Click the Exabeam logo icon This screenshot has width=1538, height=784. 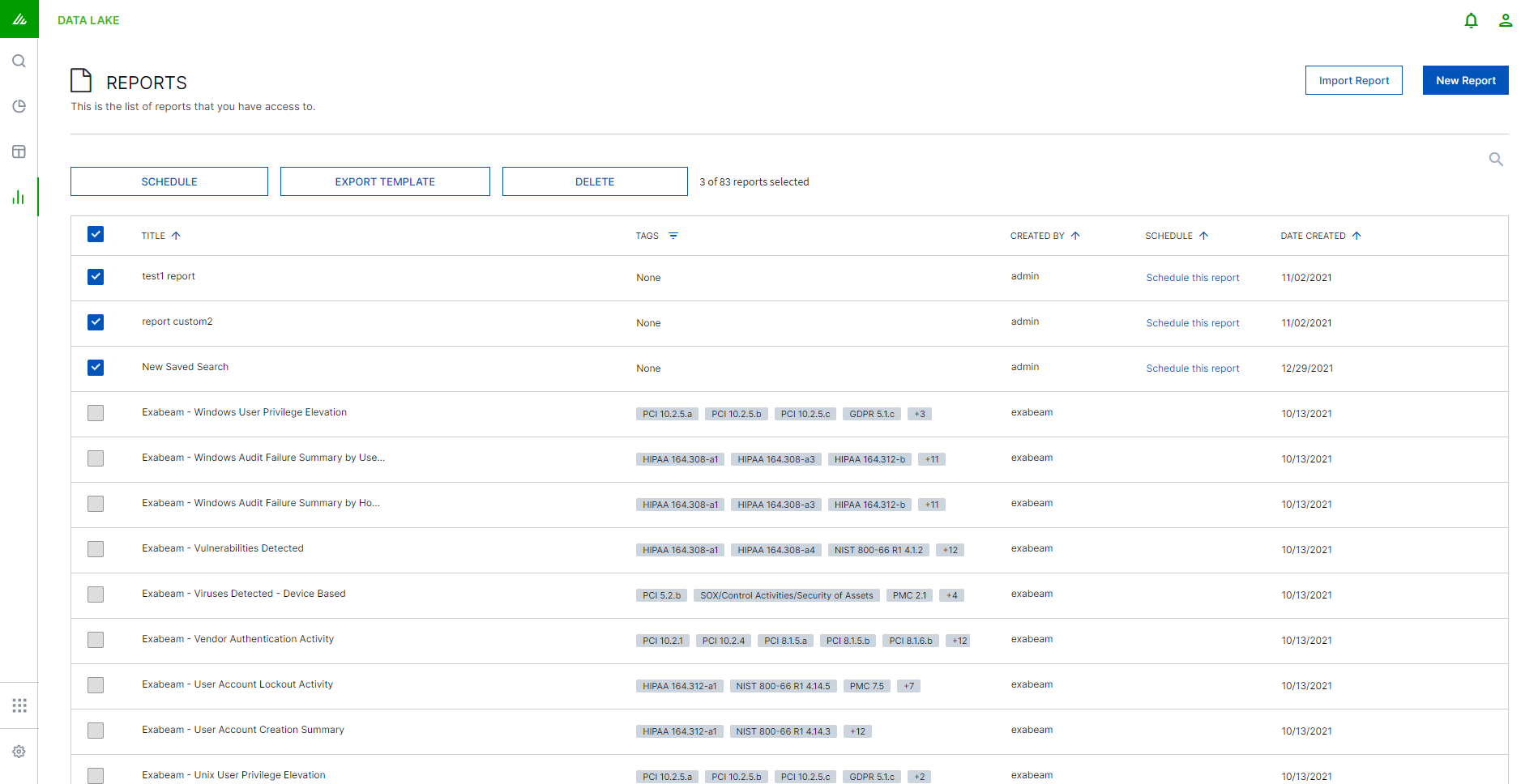(19, 19)
